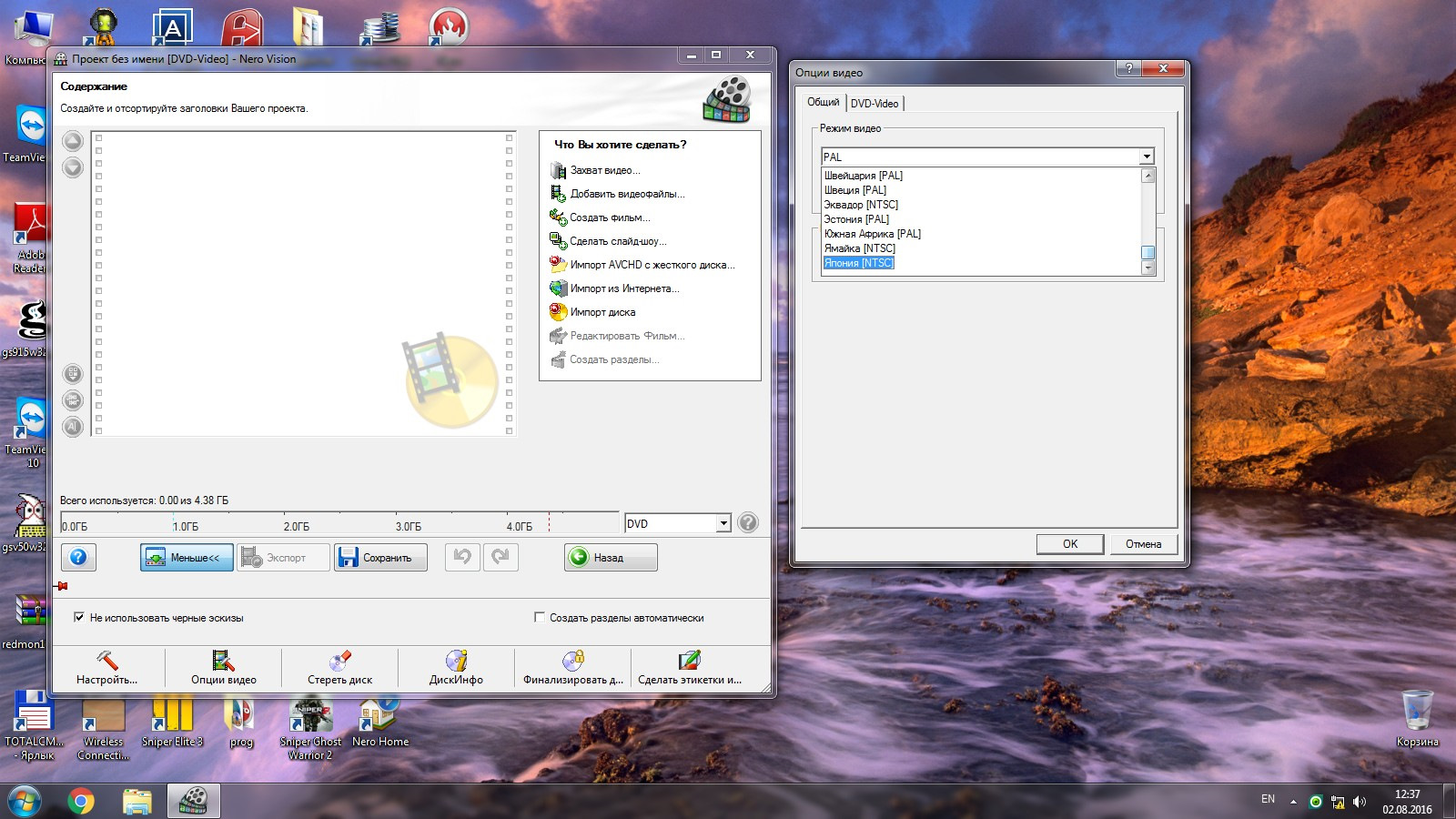Click the volume speaker tray icon

1360,802
